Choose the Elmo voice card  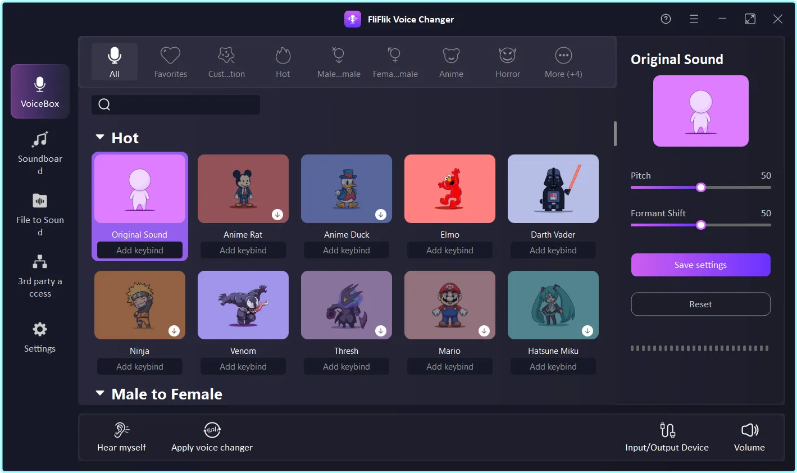click(449, 188)
